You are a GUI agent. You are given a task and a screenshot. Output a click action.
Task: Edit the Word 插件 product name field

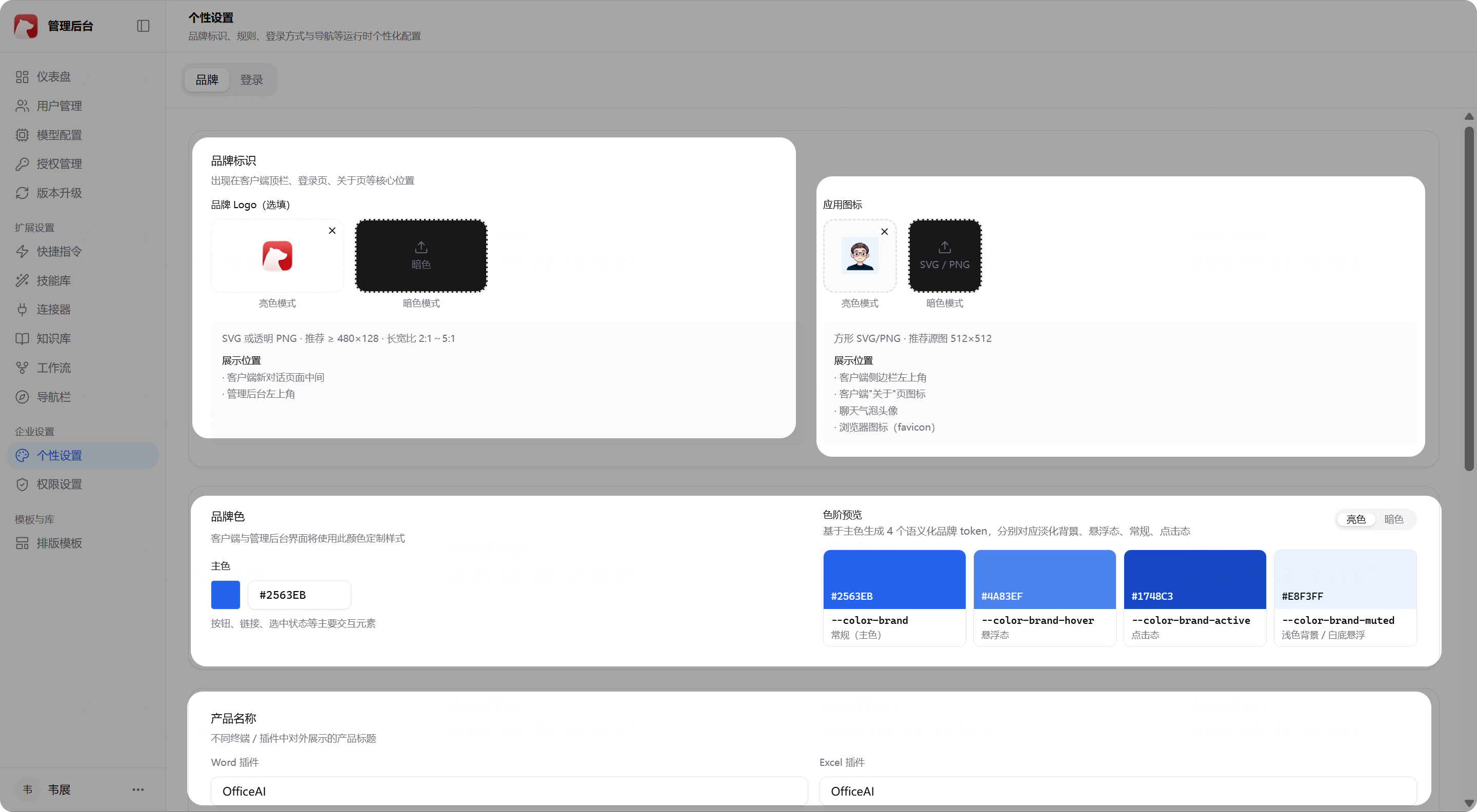tap(509, 791)
